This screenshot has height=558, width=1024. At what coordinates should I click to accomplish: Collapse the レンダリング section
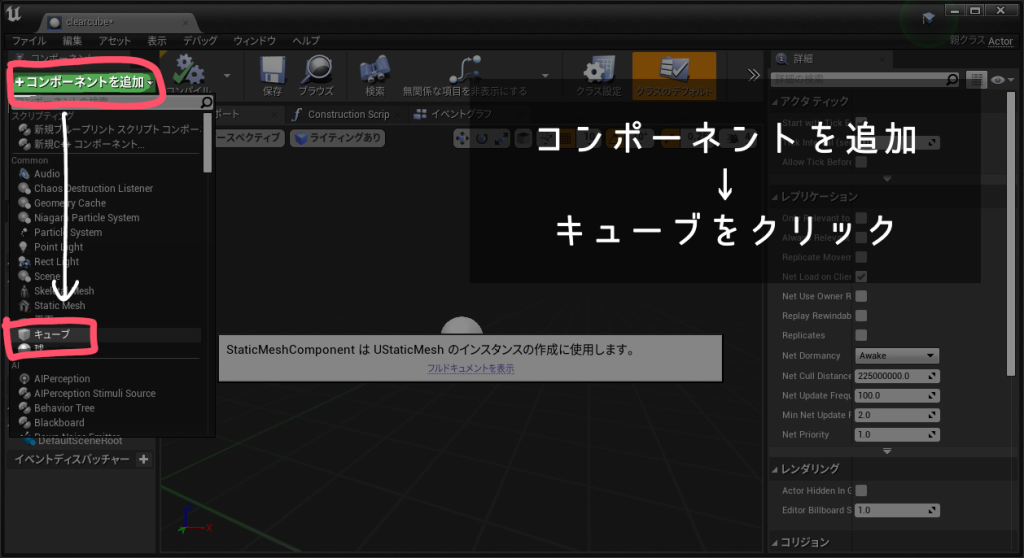[x=775, y=468]
